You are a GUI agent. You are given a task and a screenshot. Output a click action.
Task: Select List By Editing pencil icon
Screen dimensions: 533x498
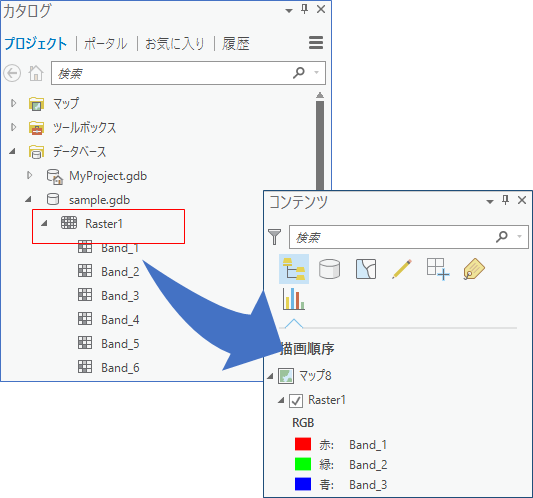402,269
